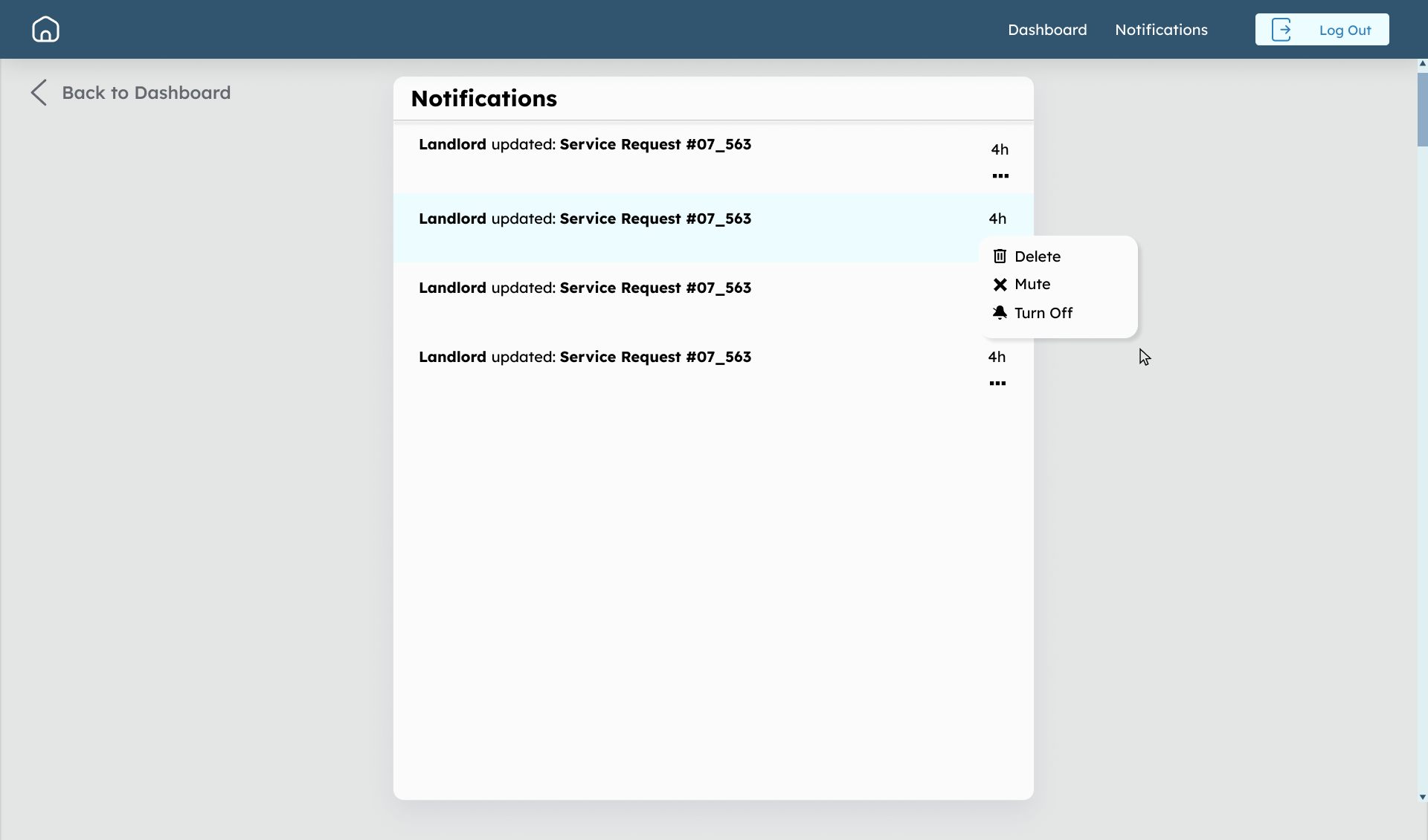This screenshot has width=1428, height=840.
Task: Click the back chevron arrow
Action: [38, 92]
